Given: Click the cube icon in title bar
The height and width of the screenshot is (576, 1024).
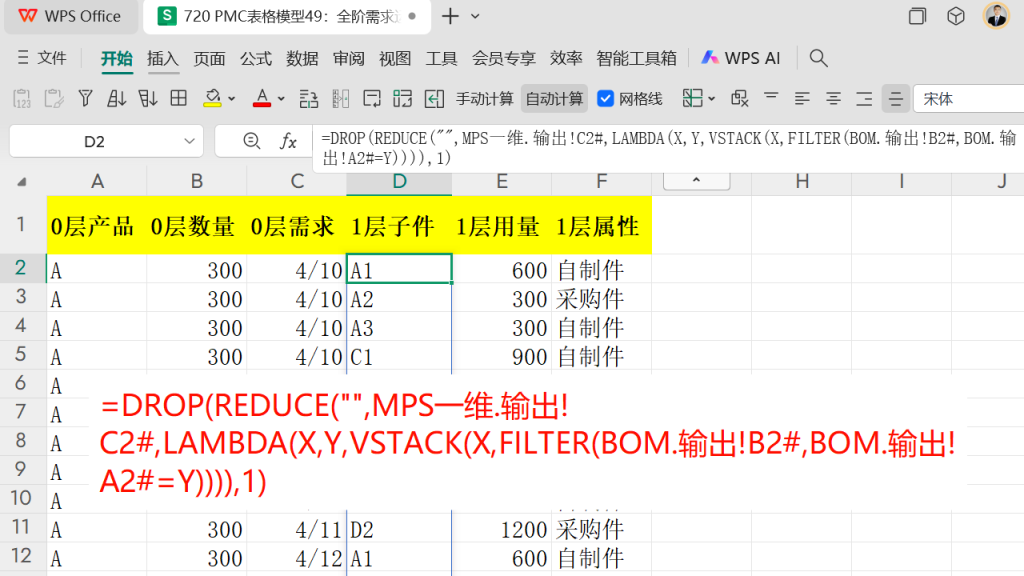Looking at the screenshot, I should [955, 16].
